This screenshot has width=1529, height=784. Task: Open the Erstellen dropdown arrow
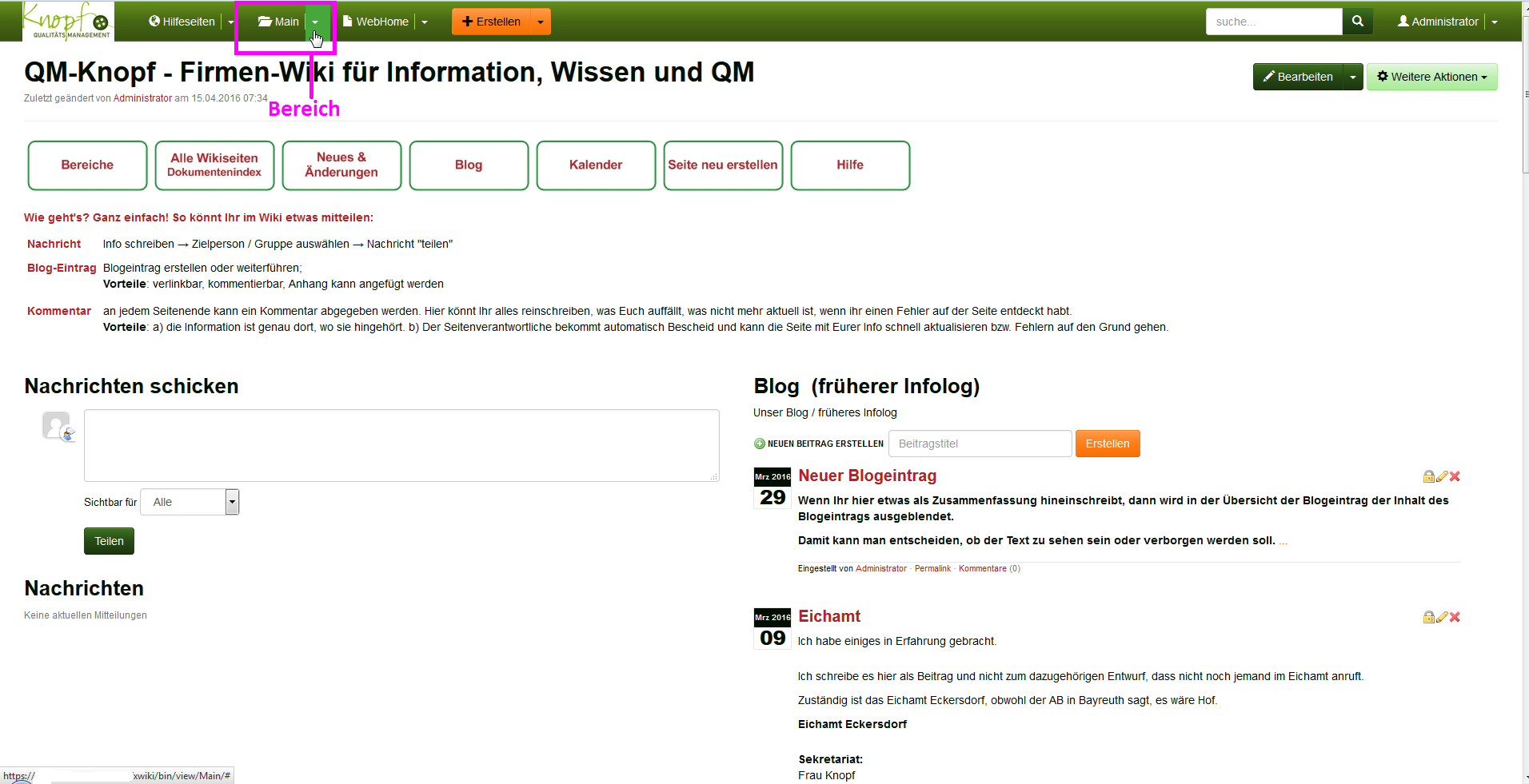click(x=541, y=22)
